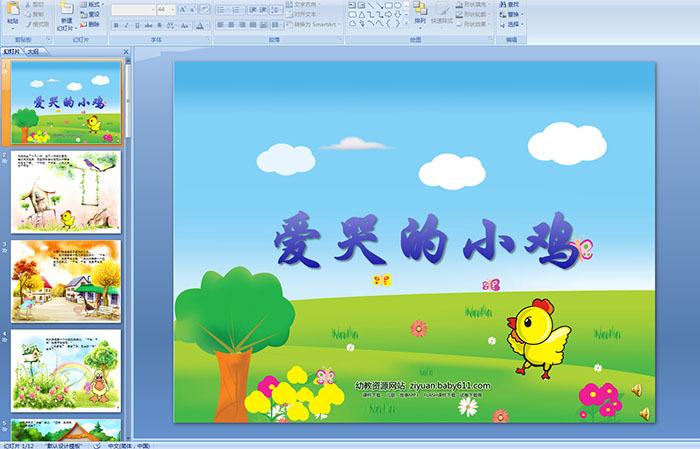Close the slides thumbnail pane

coord(126,52)
